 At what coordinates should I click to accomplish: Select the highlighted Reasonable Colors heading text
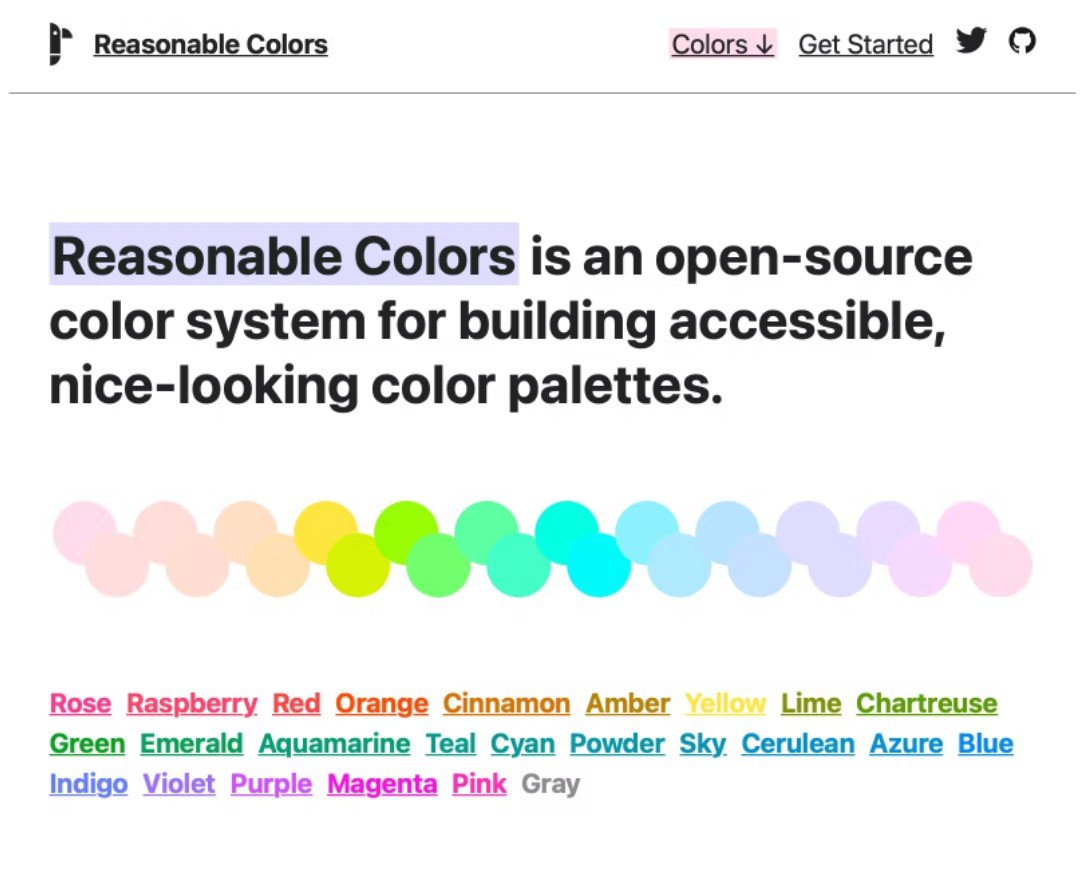[285, 255]
